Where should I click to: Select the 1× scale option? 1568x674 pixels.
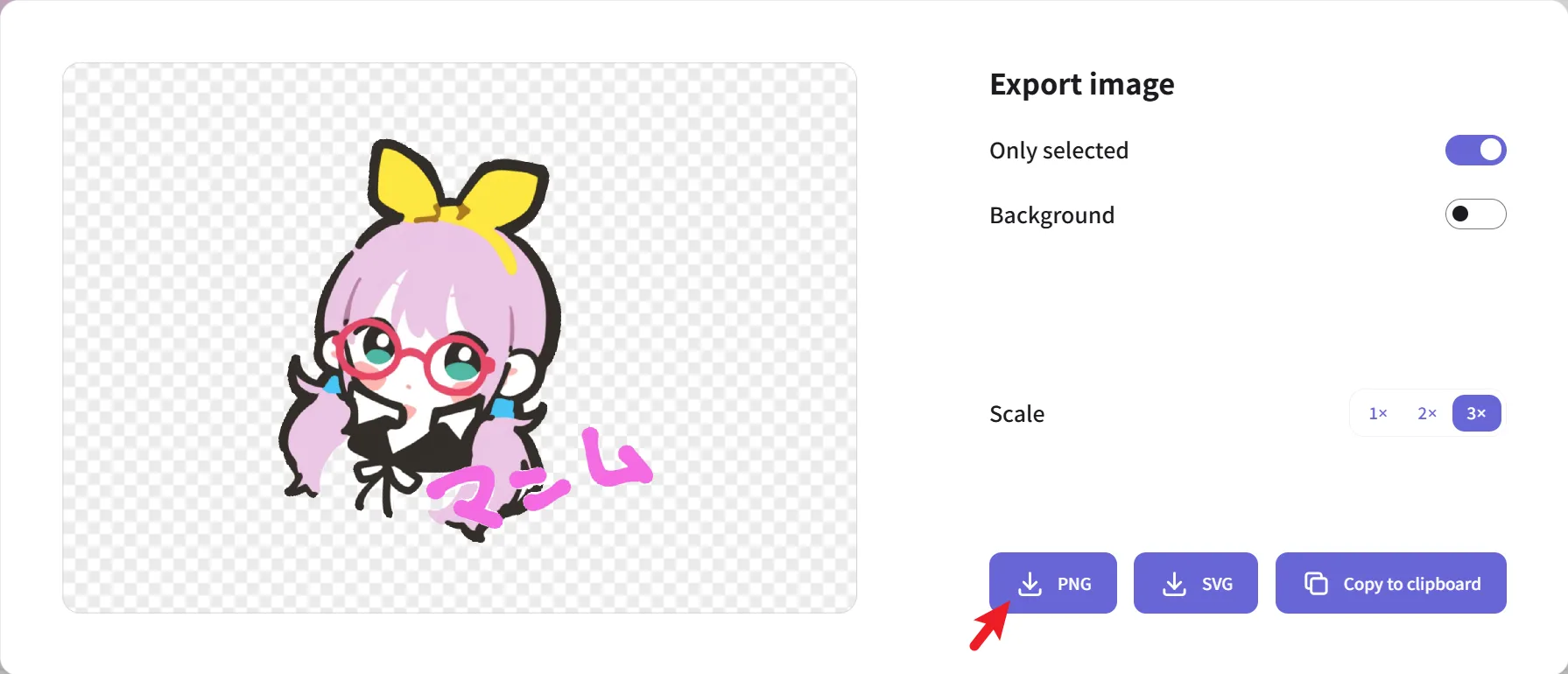1378,413
